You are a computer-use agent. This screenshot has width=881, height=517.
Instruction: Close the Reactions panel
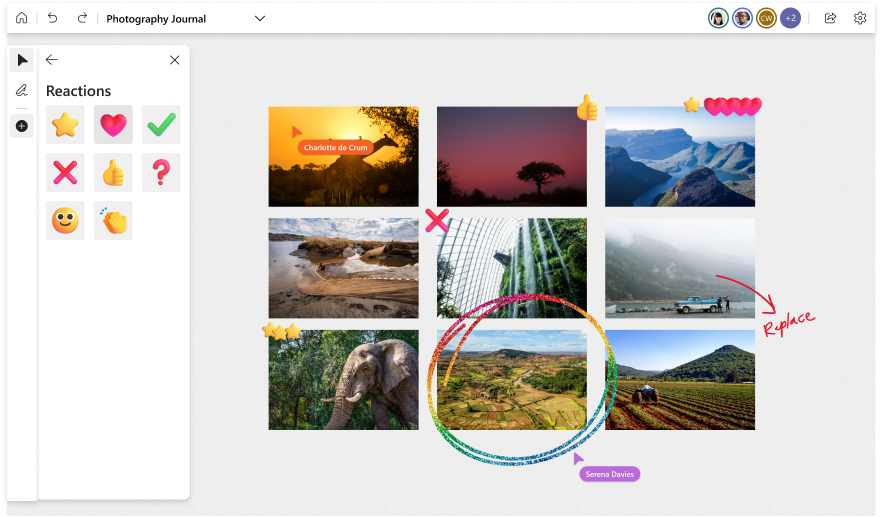[174, 60]
